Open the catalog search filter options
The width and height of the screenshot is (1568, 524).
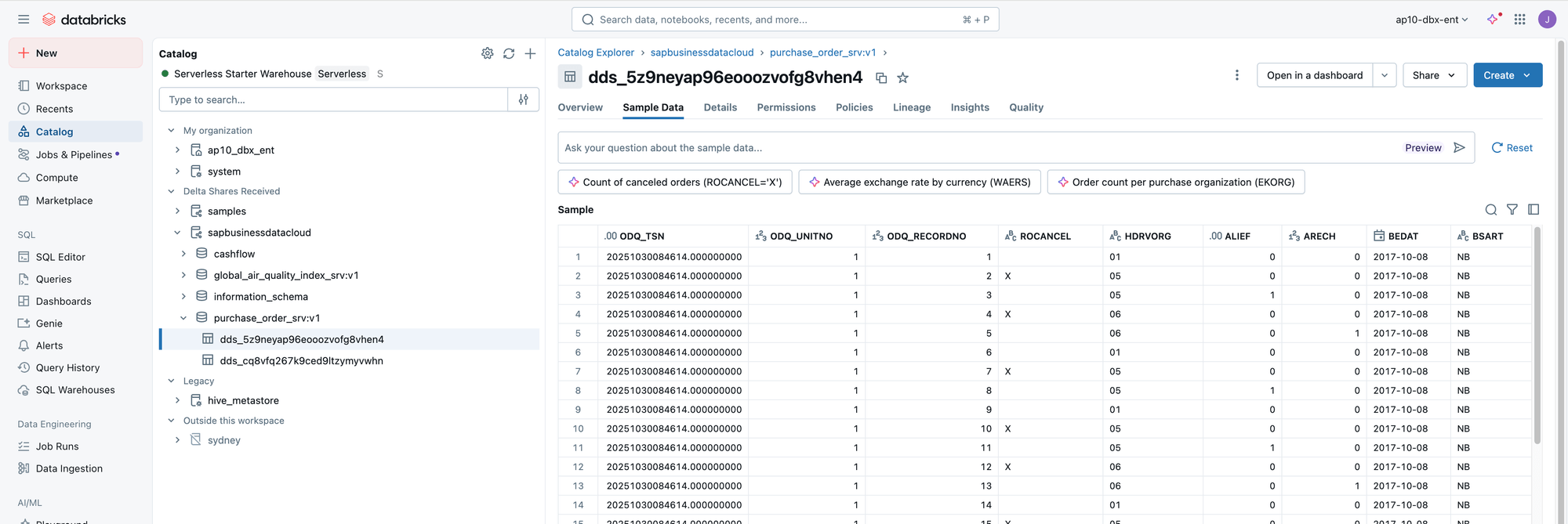(x=523, y=99)
